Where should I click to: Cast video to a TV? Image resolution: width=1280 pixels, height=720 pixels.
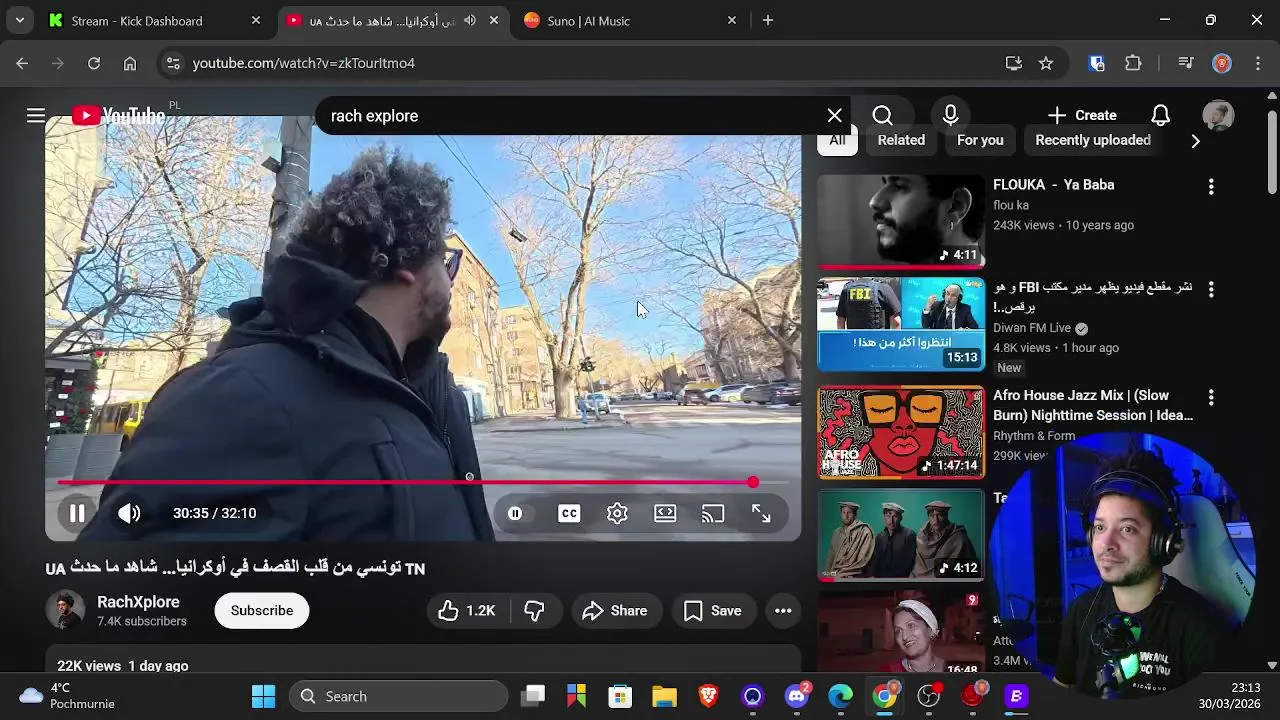pos(713,513)
